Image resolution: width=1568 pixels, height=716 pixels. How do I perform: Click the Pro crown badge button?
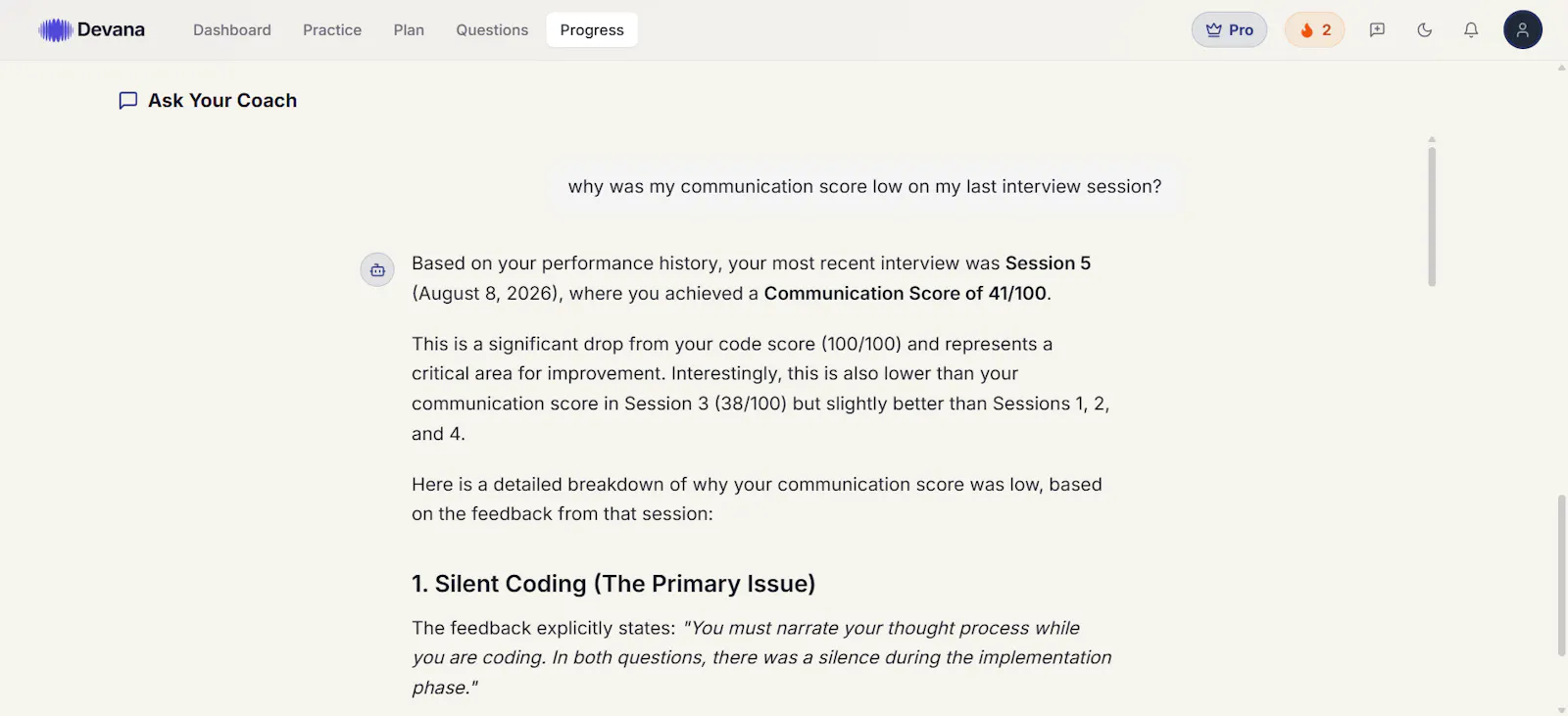pyautogui.click(x=1229, y=30)
